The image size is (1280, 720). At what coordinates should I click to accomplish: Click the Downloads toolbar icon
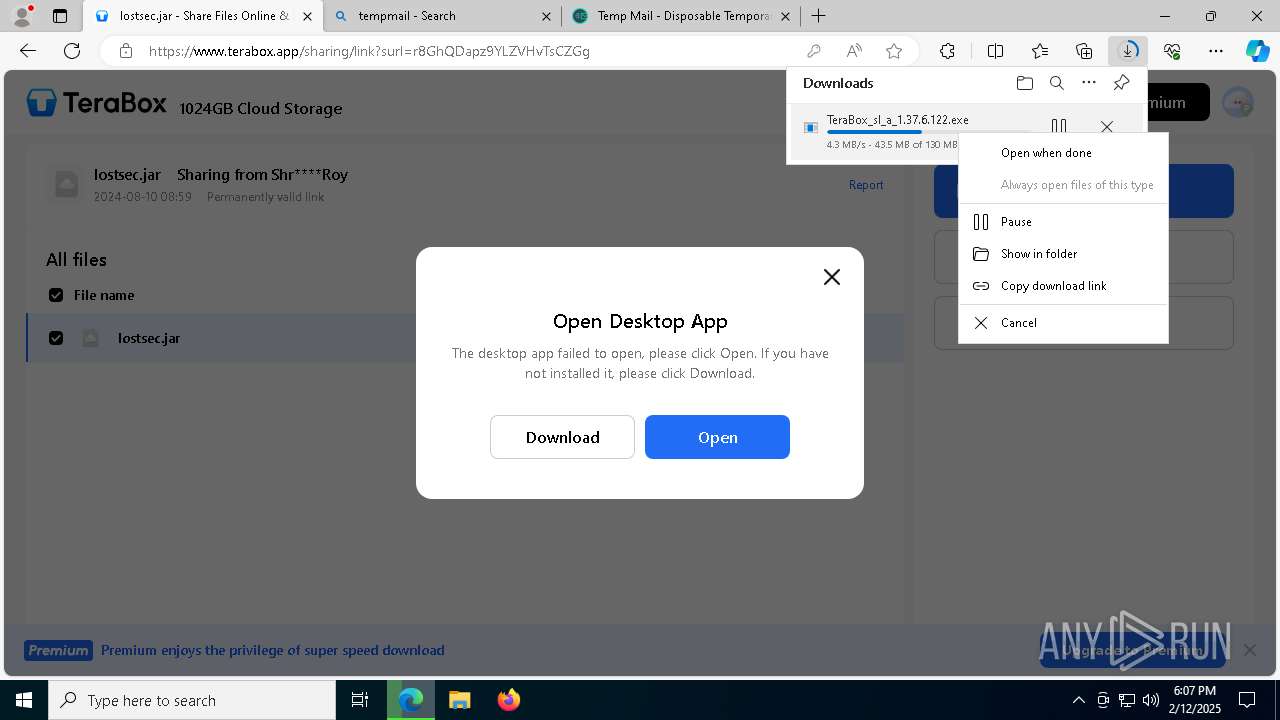[x=1128, y=51]
